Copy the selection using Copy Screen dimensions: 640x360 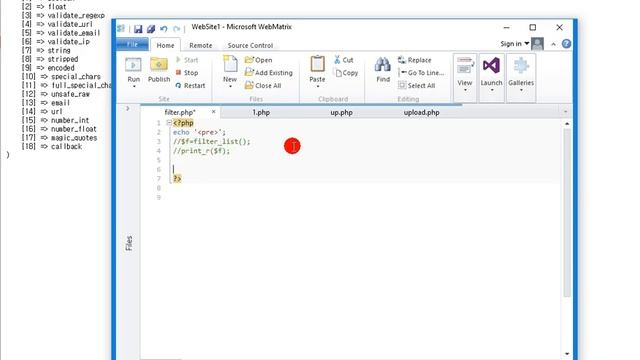coord(346,73)
